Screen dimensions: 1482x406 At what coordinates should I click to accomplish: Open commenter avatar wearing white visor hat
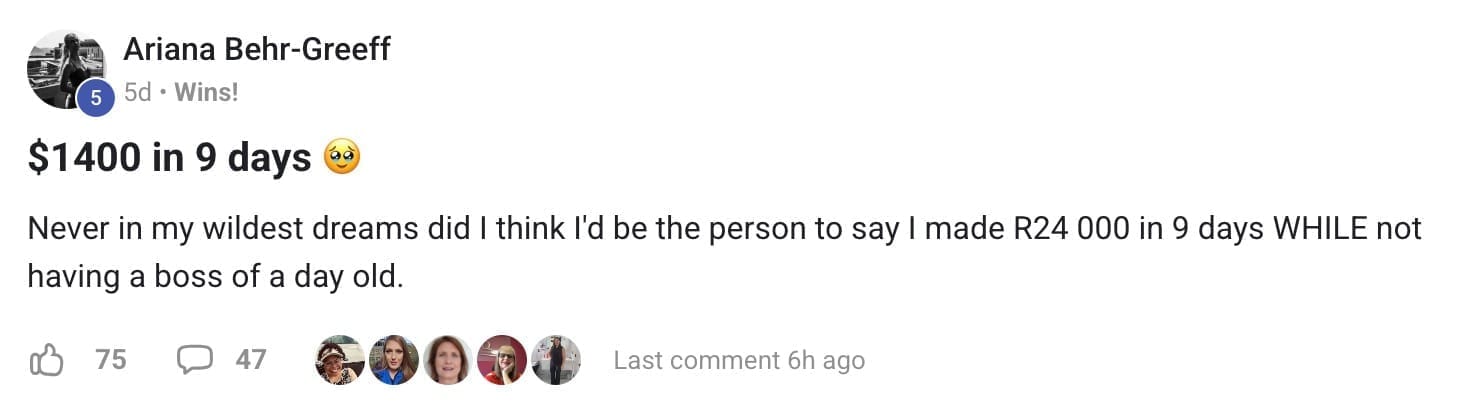point(340,360)
